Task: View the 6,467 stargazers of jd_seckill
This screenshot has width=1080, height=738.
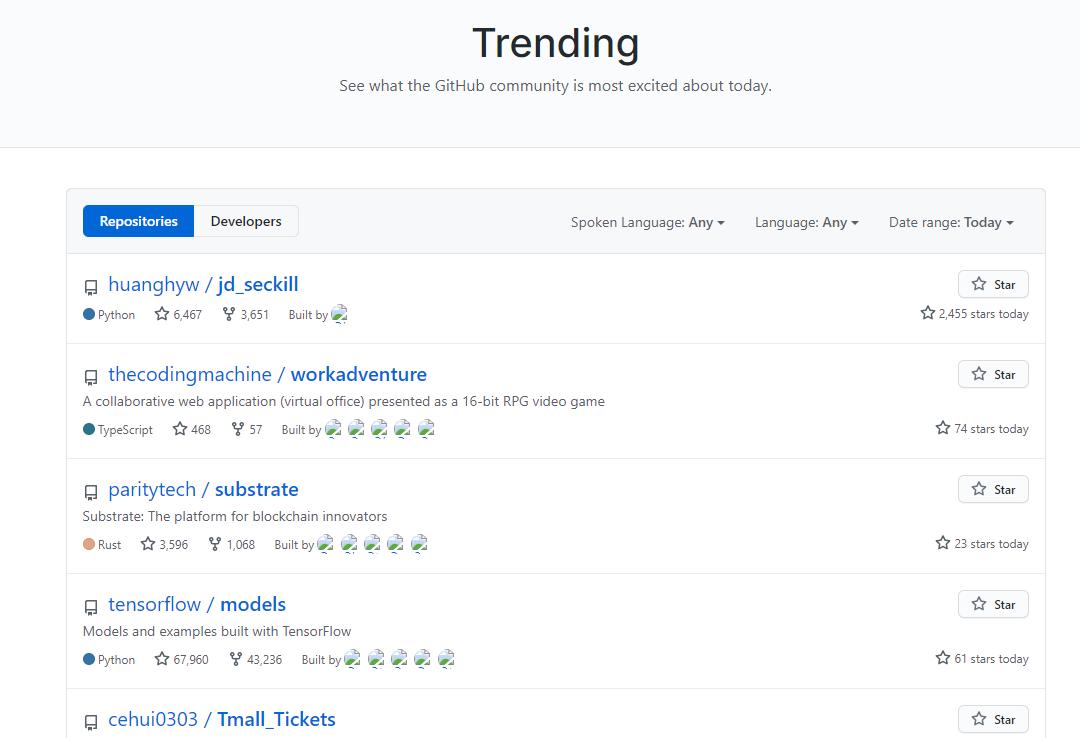Action: [178, 314]
